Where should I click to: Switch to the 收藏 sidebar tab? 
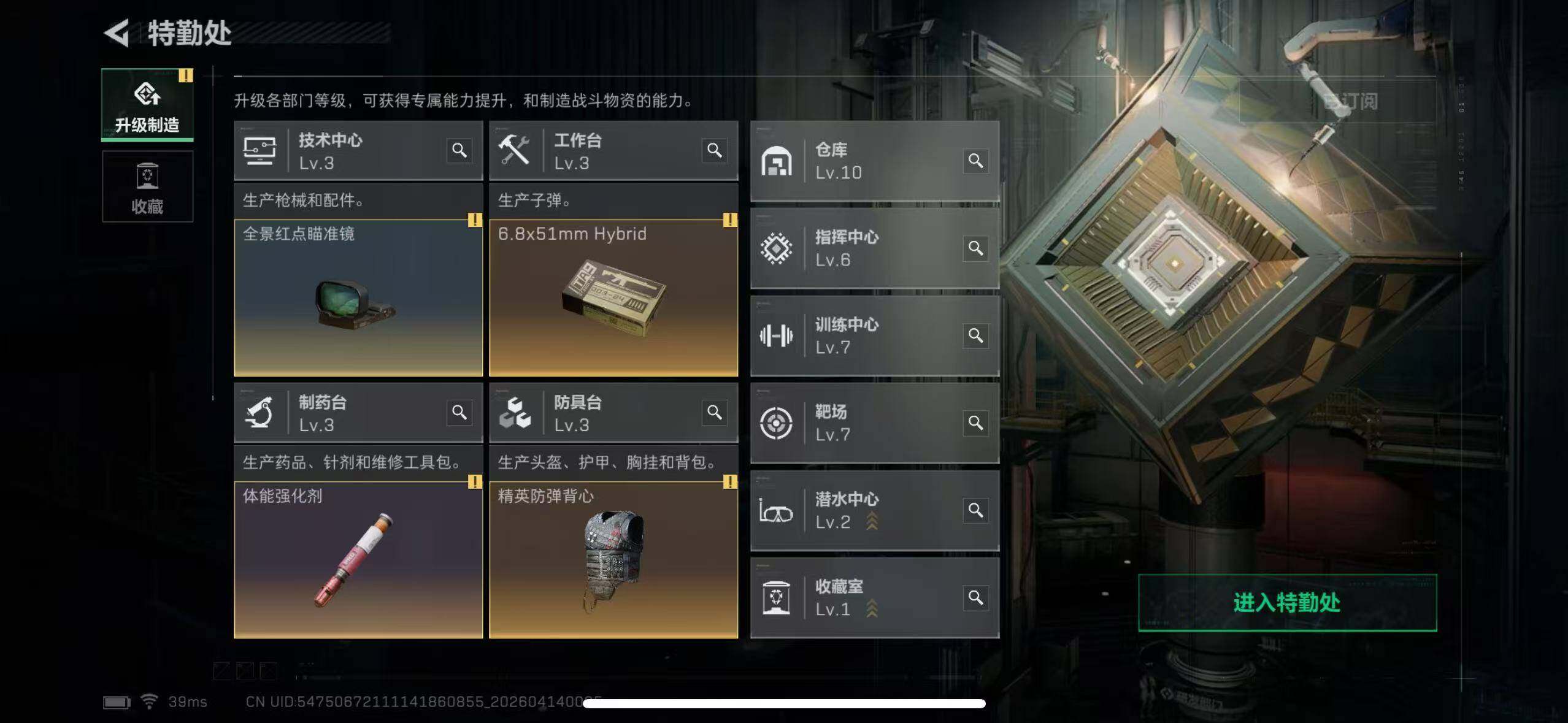pyautogui.click(x=147, y=186)
